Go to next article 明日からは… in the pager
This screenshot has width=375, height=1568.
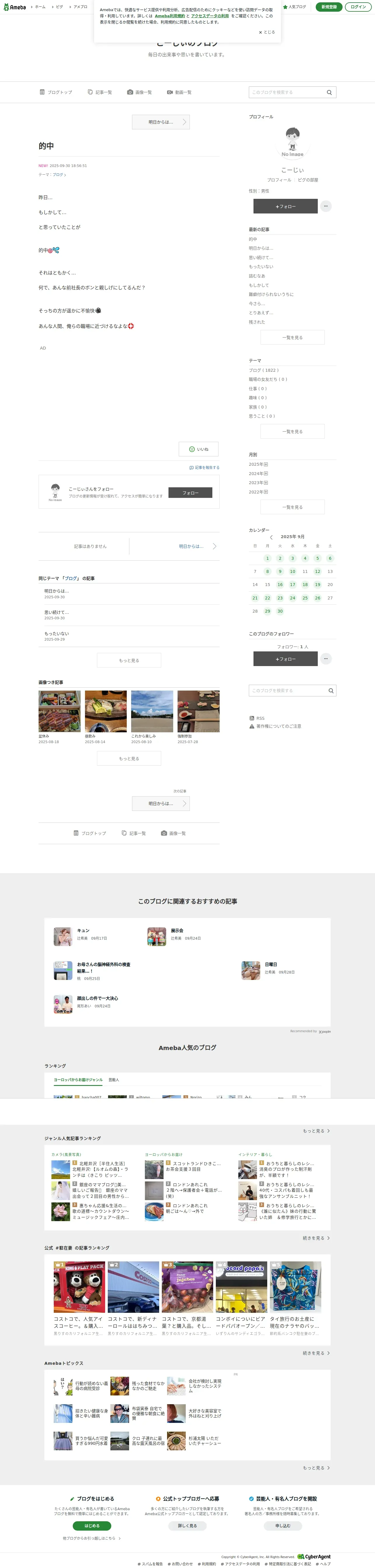[x=197, y=546]
